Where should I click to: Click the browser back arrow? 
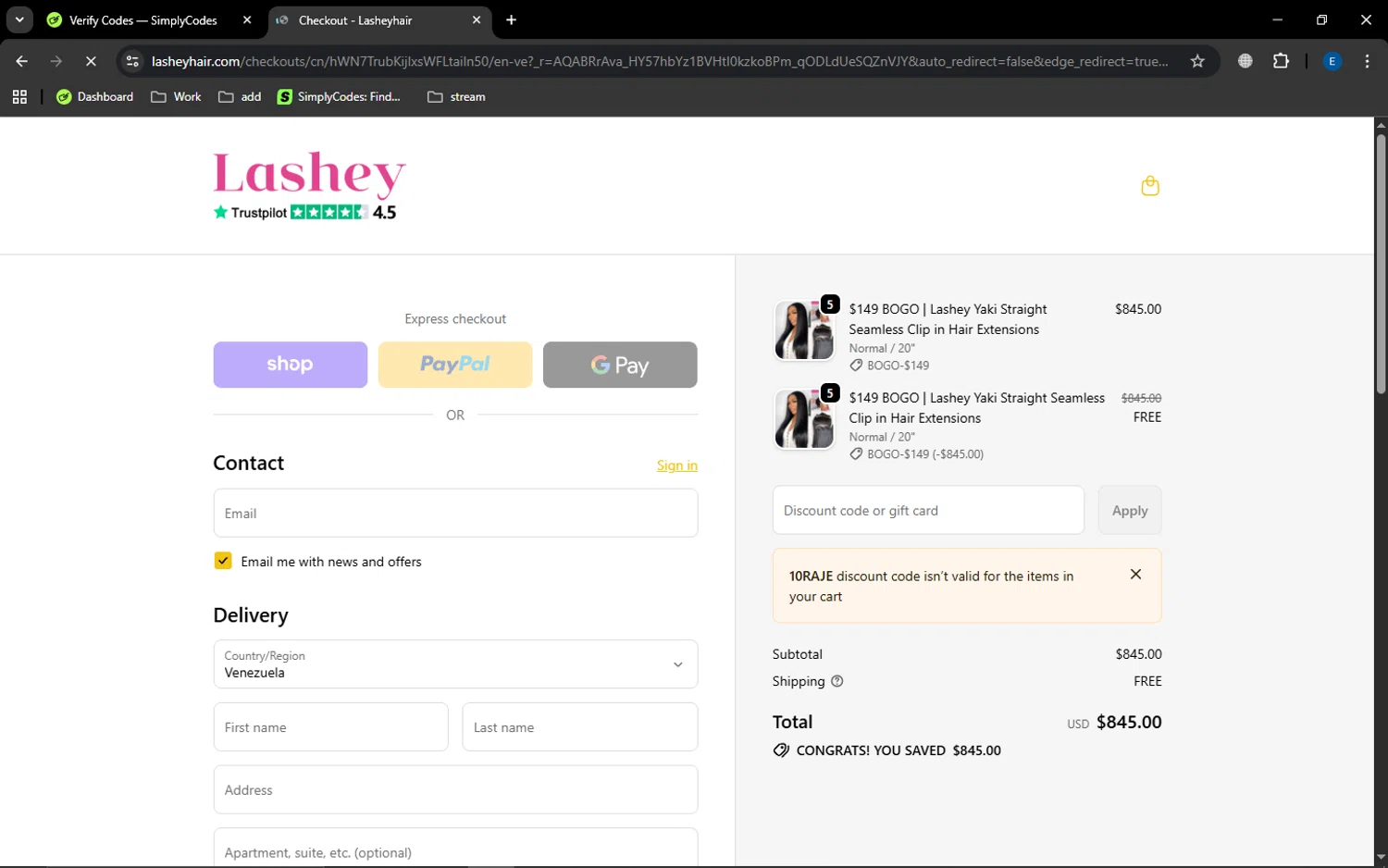[22, 61]
